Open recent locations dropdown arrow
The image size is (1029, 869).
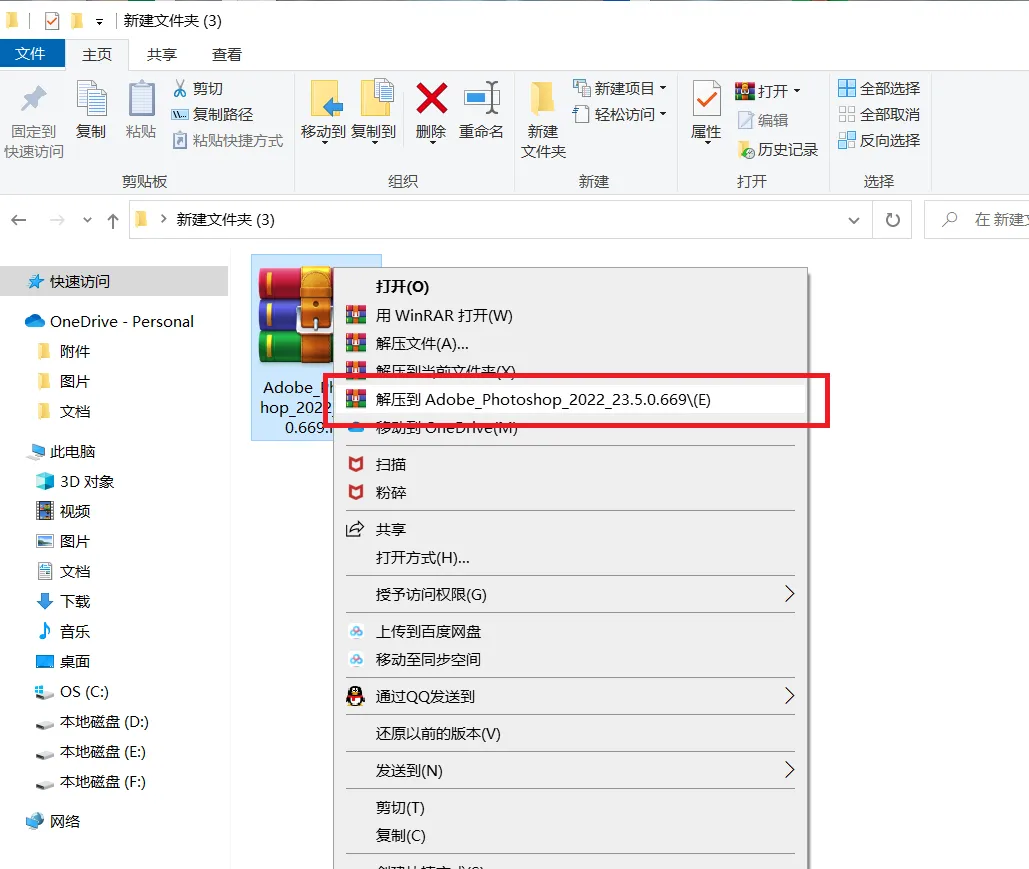tap(87, 220)
